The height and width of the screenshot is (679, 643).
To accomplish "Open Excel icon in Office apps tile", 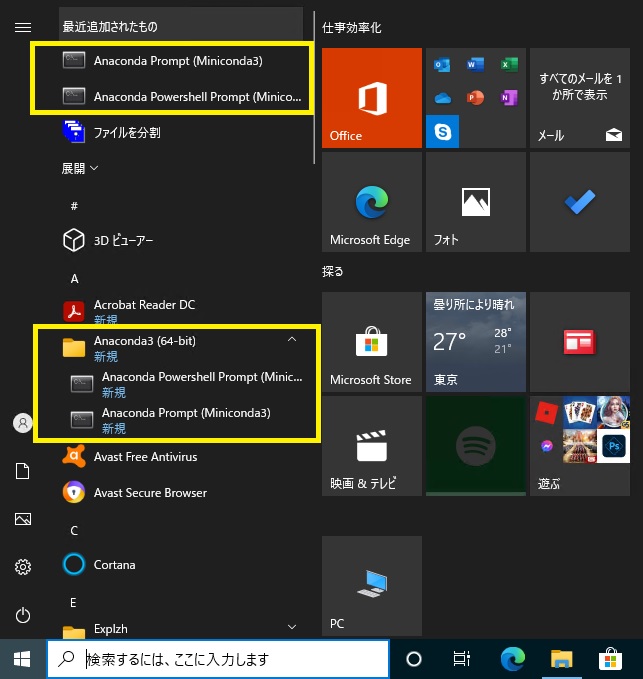I will (x=509, y=65).
